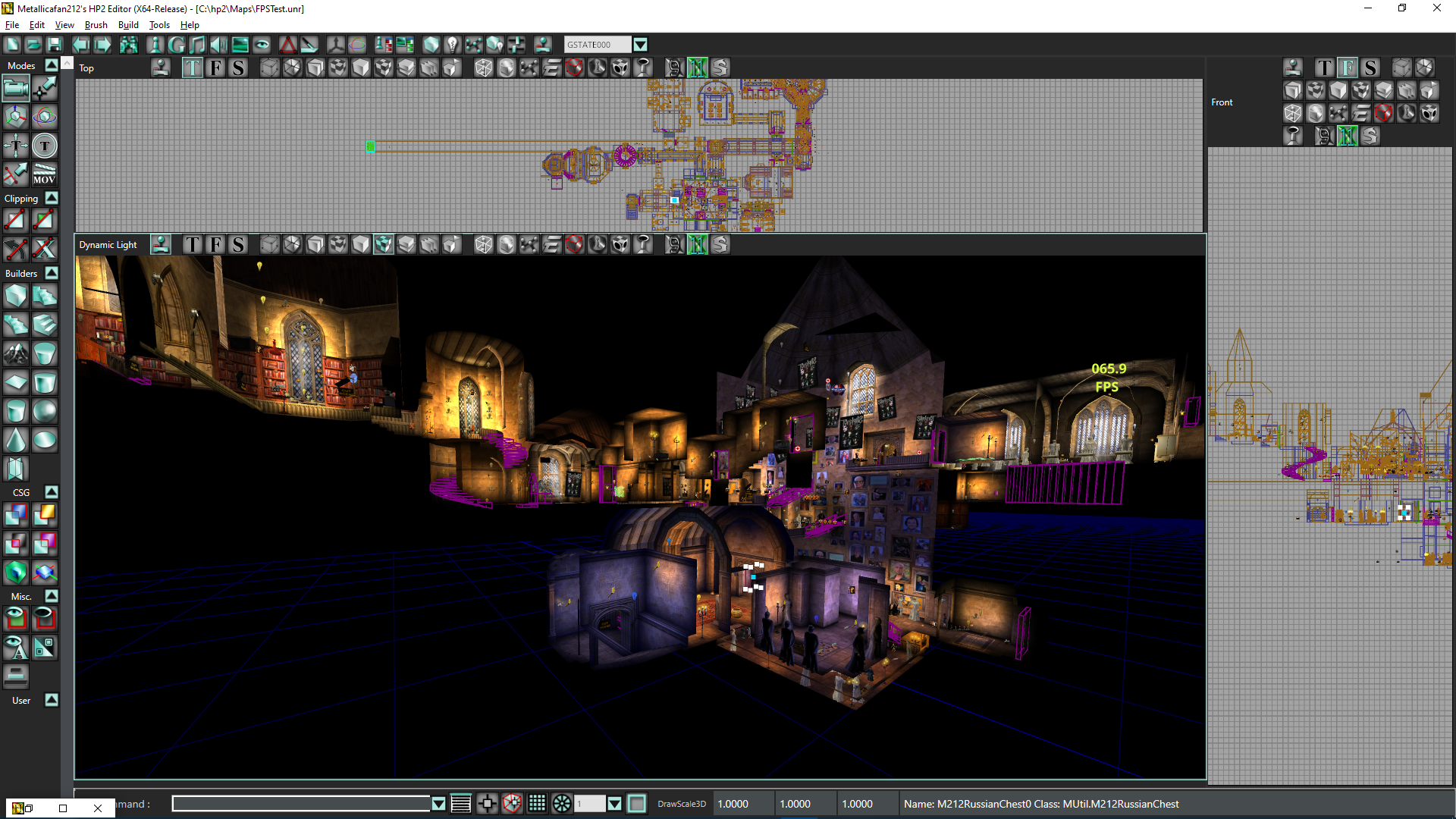Screen dimensions: 1456x819
Task: Dismiss the small popup window at bottom left
Action: coord(97,808)
